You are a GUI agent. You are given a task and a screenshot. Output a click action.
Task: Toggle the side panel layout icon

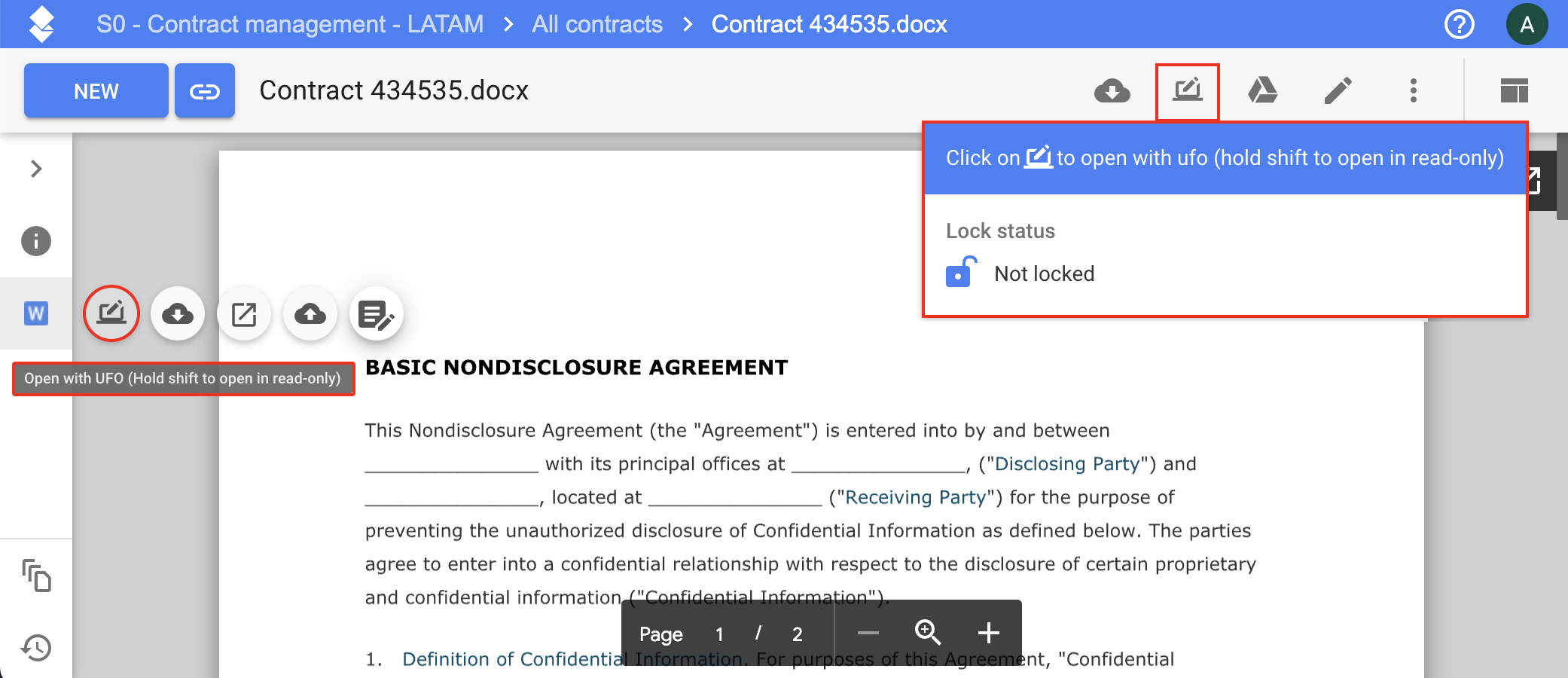pos(1514,91)
